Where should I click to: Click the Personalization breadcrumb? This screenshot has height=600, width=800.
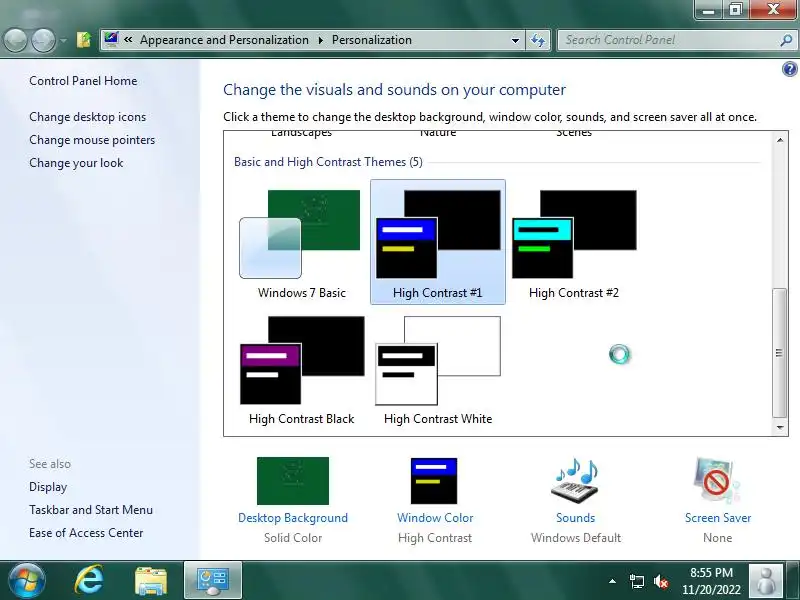point(371,40)
